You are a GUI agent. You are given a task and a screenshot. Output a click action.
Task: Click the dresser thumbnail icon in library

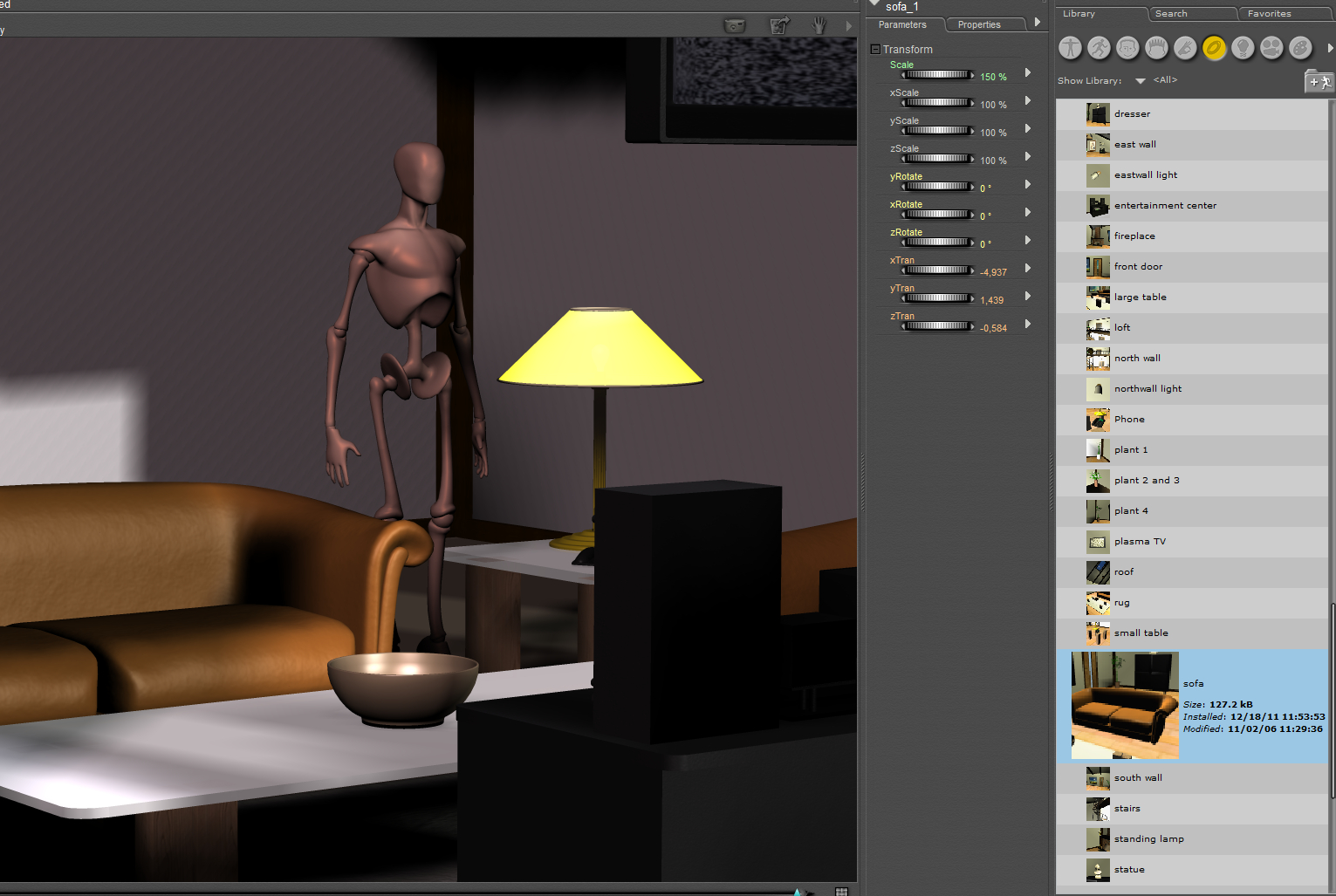point(1098,114)
